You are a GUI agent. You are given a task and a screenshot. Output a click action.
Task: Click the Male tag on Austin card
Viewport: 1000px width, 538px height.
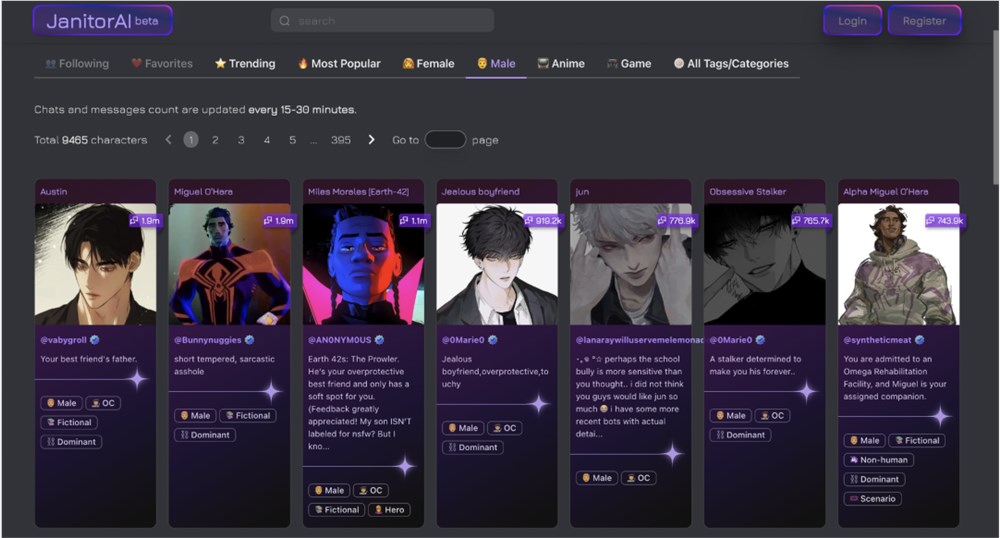tap(61, 403)
